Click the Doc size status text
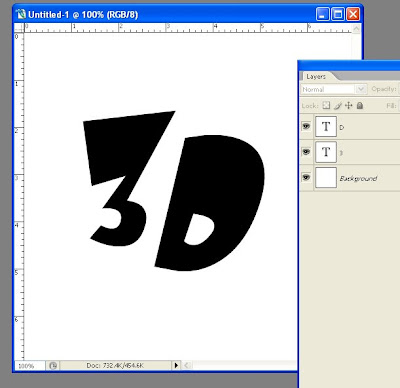The width and height of the screenshot is (400, 388). tap(115, 366)
